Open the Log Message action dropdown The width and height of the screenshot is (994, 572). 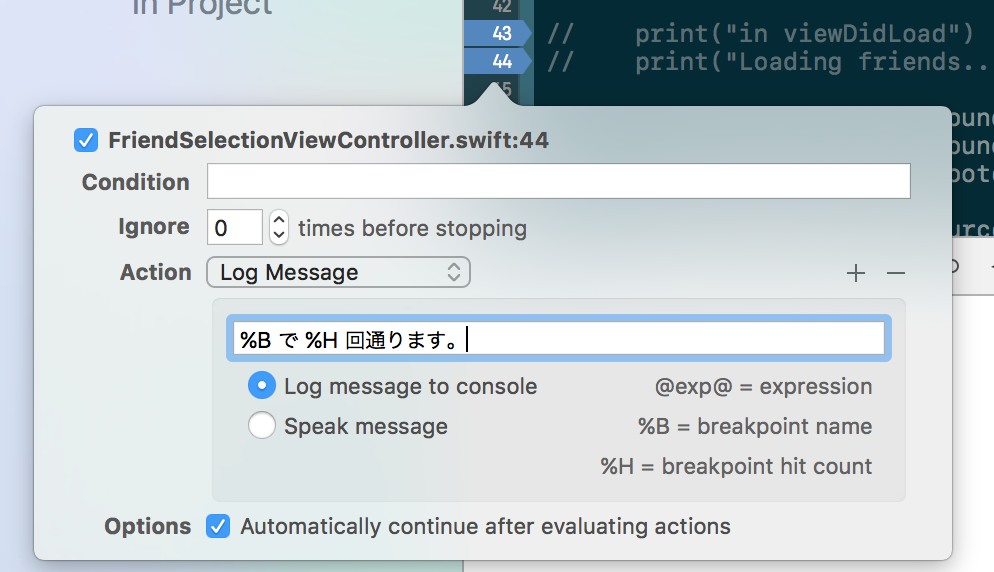339,273
